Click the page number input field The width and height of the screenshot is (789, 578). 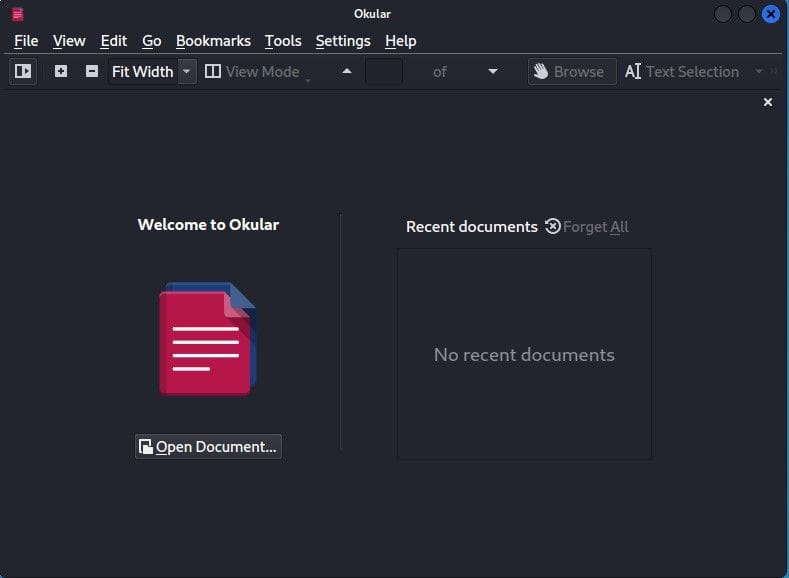tap(384, 71)
